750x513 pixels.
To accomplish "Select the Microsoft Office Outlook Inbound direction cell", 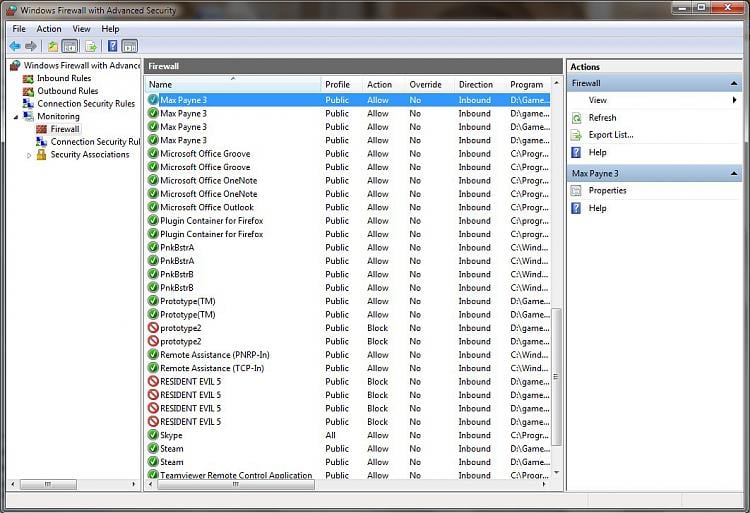I will pos(474,207).
